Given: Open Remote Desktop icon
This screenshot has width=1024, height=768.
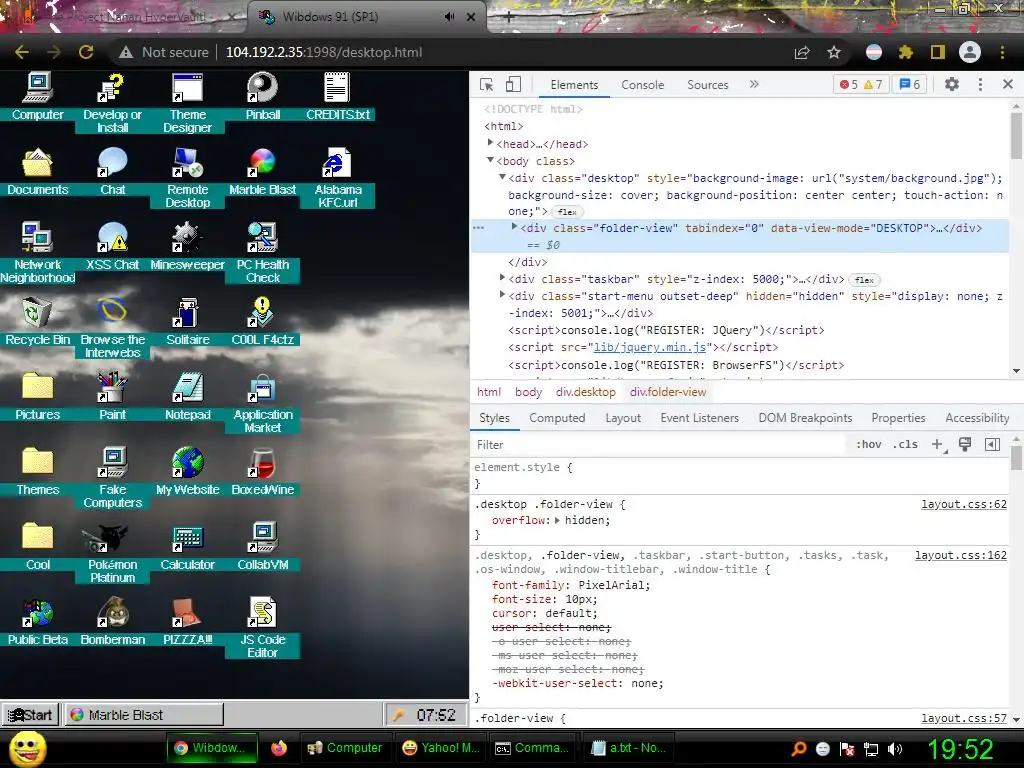Looking at the screenshot, I should (187, 178).
